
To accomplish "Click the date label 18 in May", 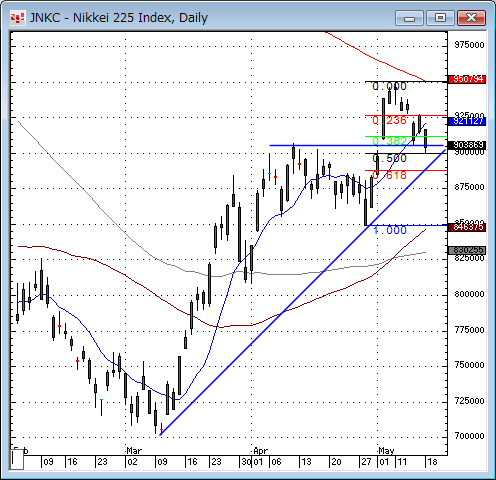I will click(x=432, y=462).
